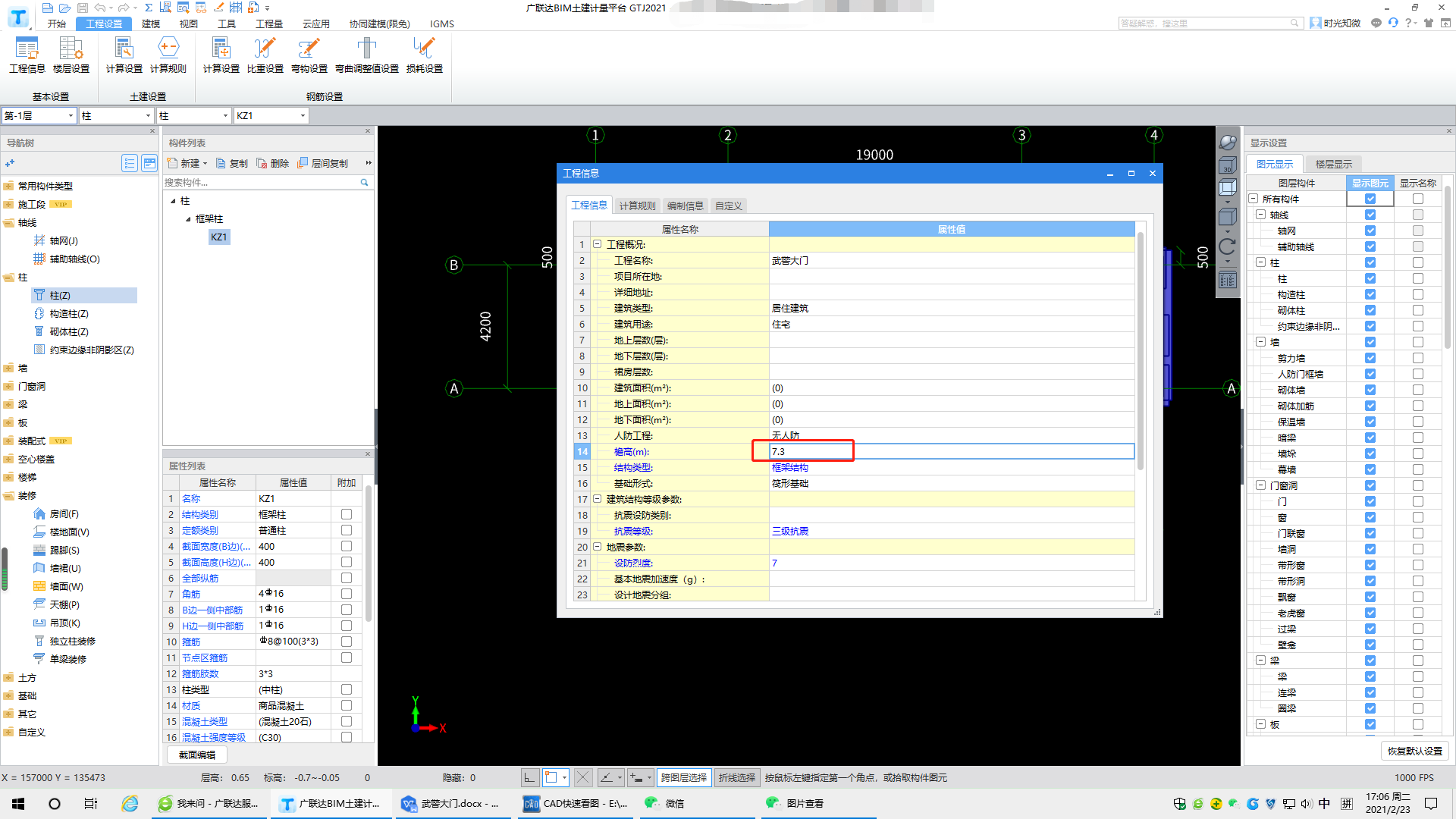Open 计算设置 in 钢筋设置 group
Viewport: 1456px width, 819px height.
tap(221, 55)
